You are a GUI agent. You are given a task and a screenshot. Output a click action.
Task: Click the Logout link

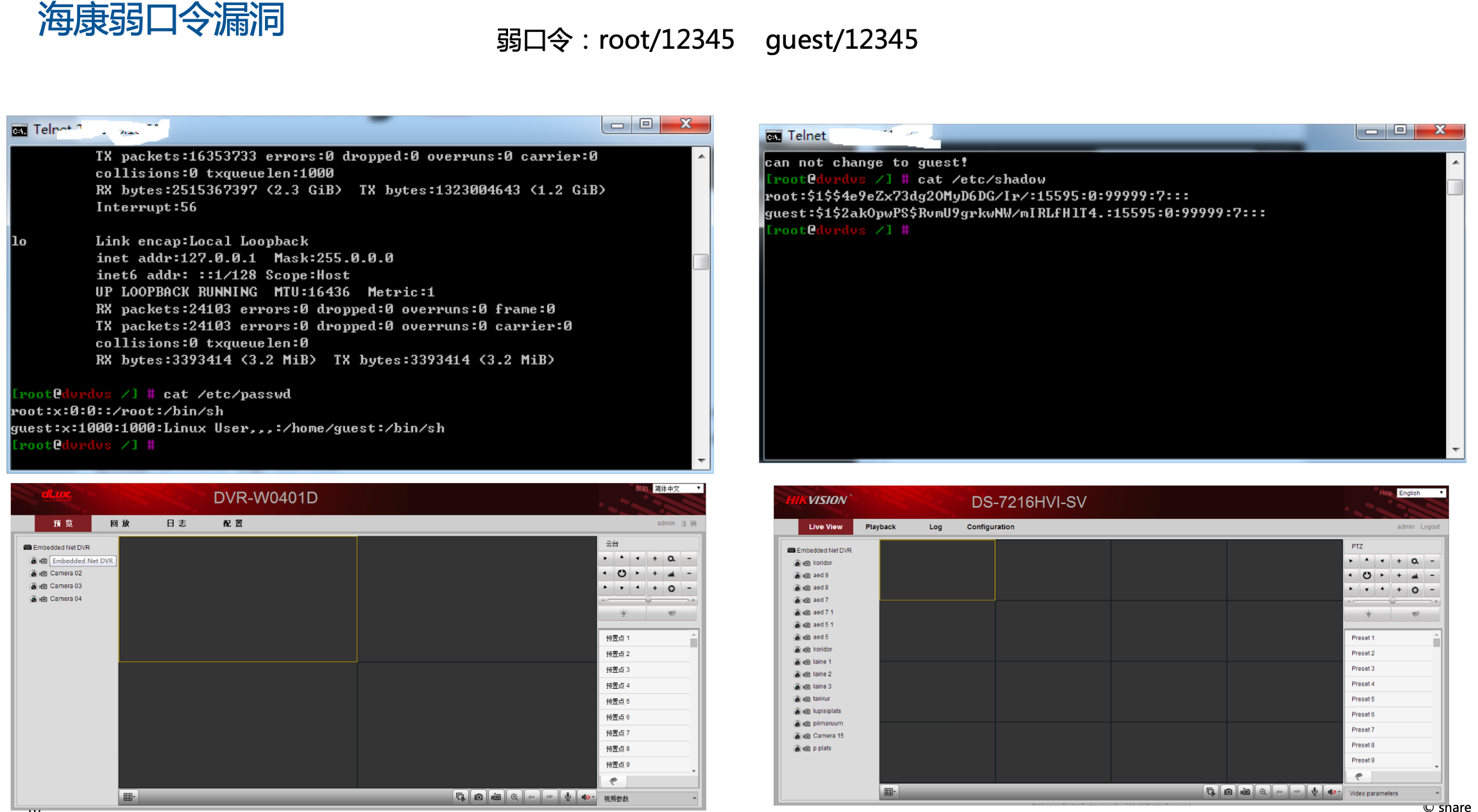[1429, 527]
